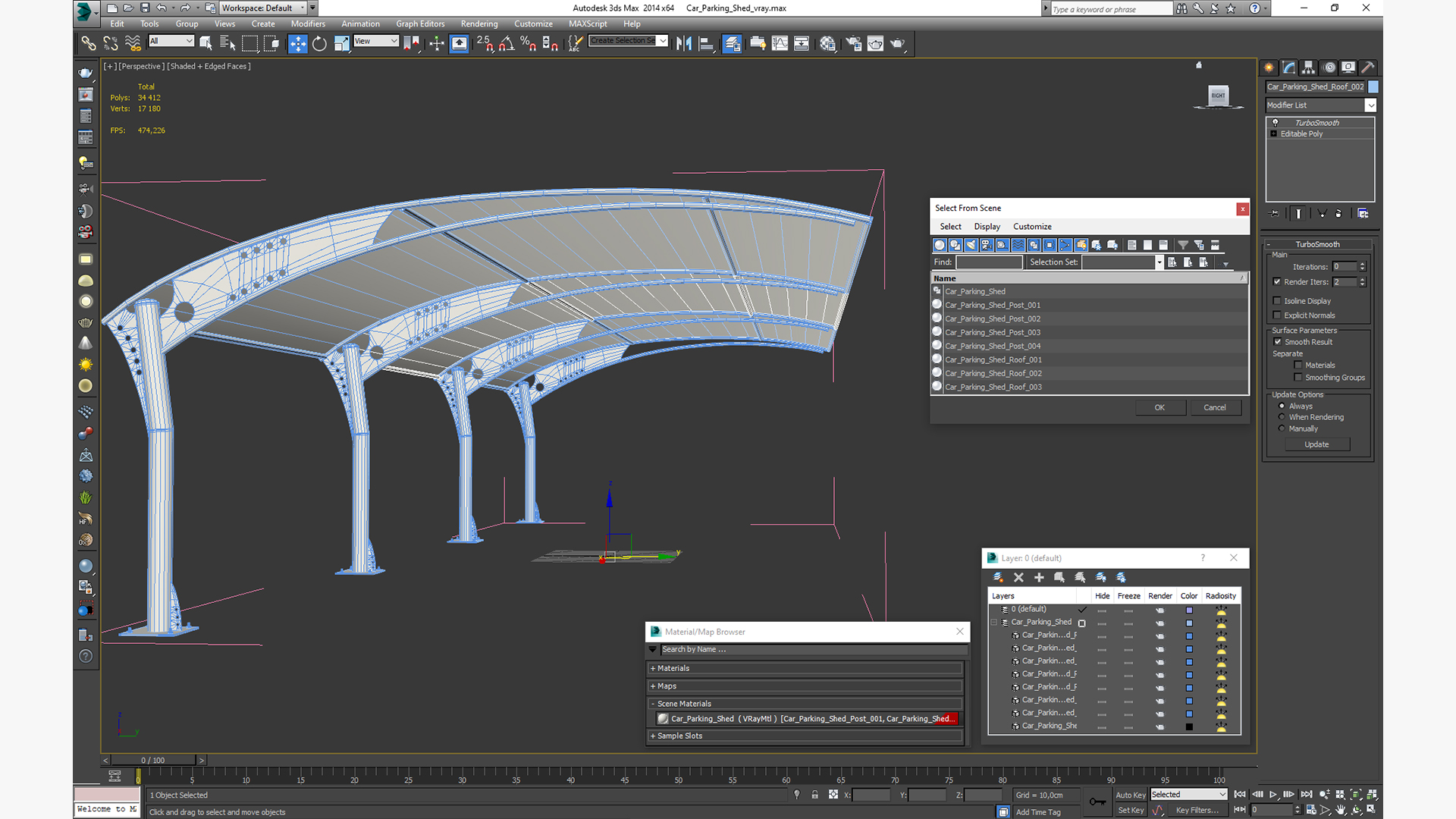Screen dimensions: 1456x819
Task: Open the Material Editor from the main toolbar
Action: click(x=827, y=43)
